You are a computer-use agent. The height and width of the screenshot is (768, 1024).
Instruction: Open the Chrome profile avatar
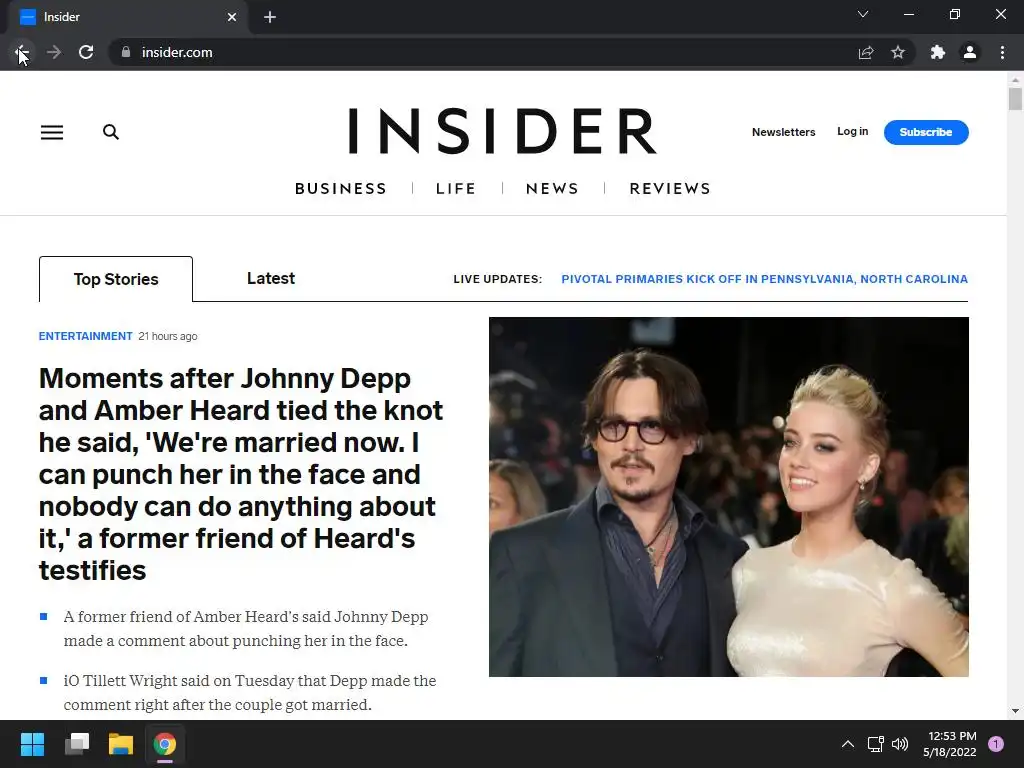[970, 52]
